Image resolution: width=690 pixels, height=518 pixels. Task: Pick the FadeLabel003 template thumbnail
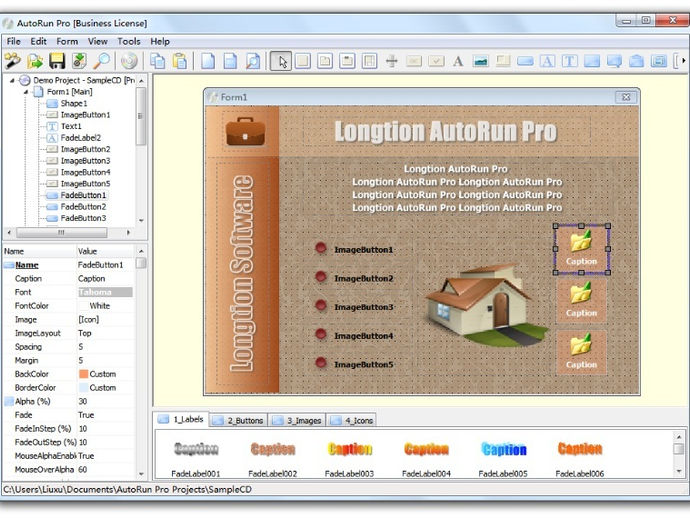point(350,449)
